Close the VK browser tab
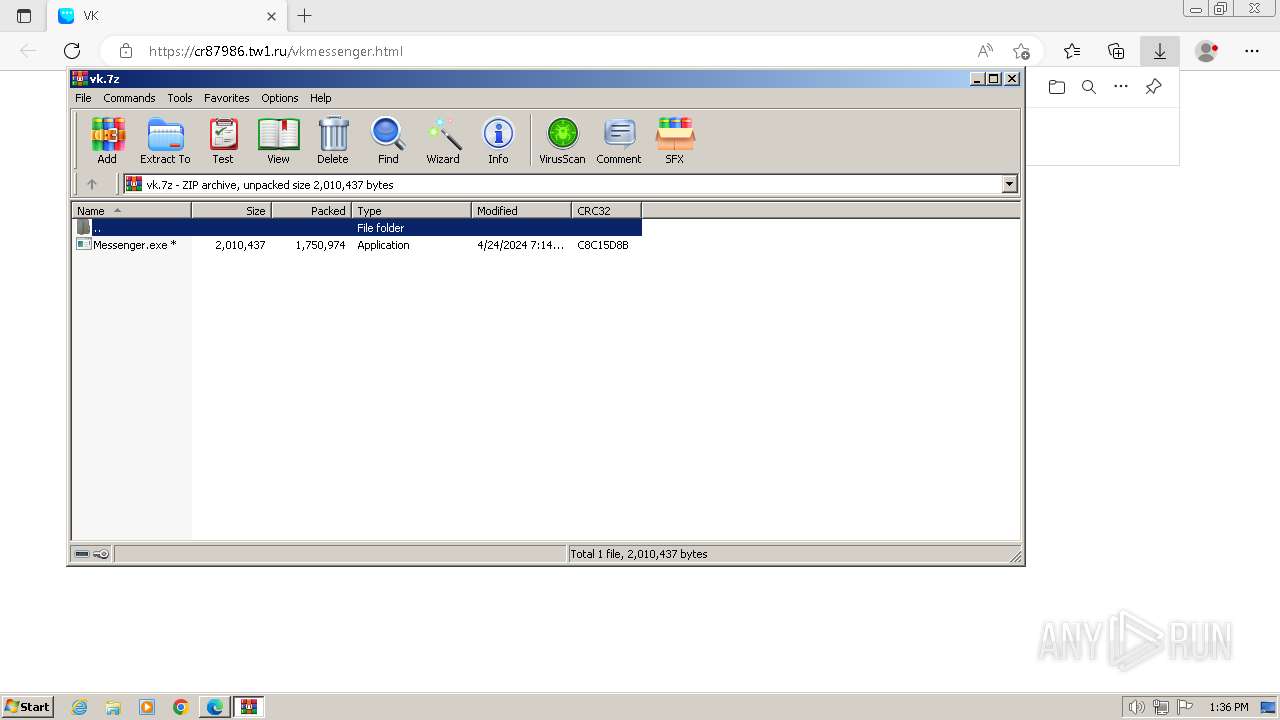Viewport: 1280px width, 720px height. [271, 16]
